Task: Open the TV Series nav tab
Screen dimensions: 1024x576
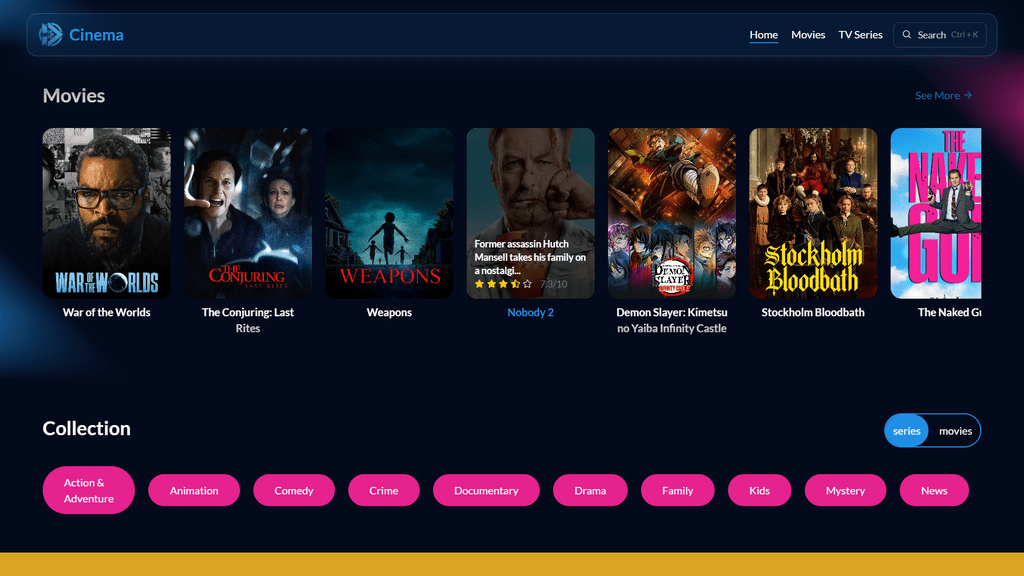Action: click(860, 35)
